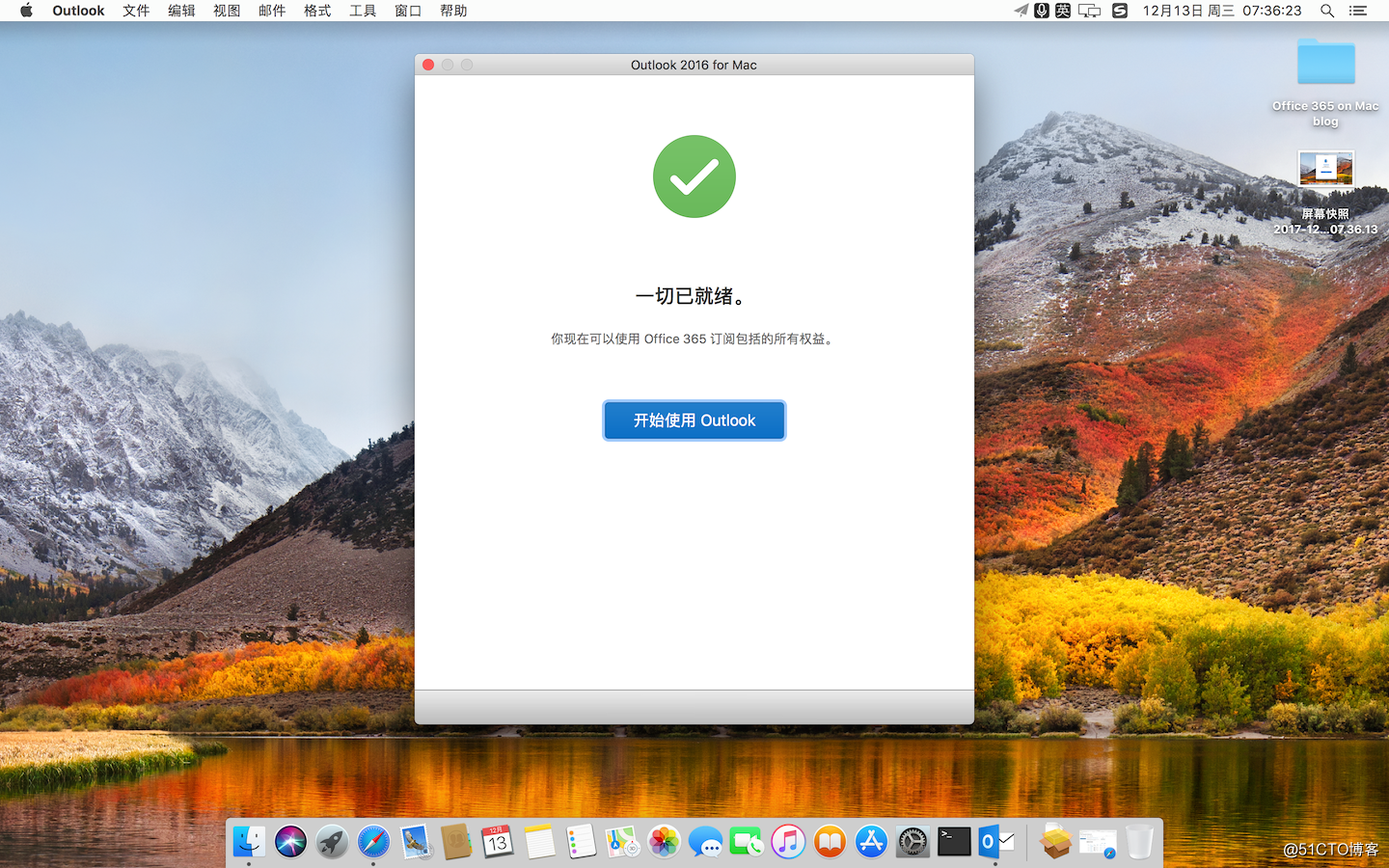Switch input method via 英 icon
The width and height of the screenshot is (1389, 868).
[1063, 11]
